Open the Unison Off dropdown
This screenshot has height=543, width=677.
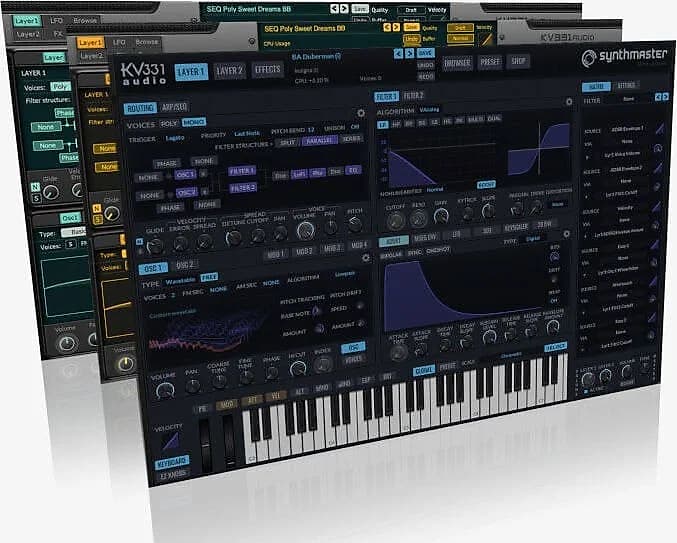pyautogui.click(x=355, y=127)
